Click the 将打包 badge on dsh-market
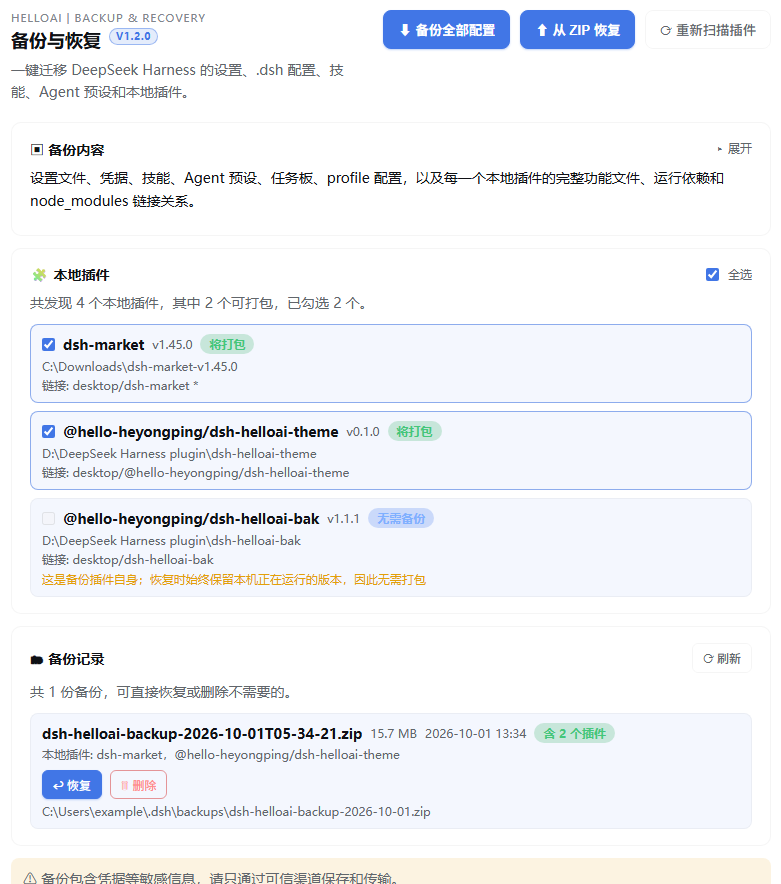Image resolution: width=781 pixels, height=884 pixels. click(x=227, y=344)
